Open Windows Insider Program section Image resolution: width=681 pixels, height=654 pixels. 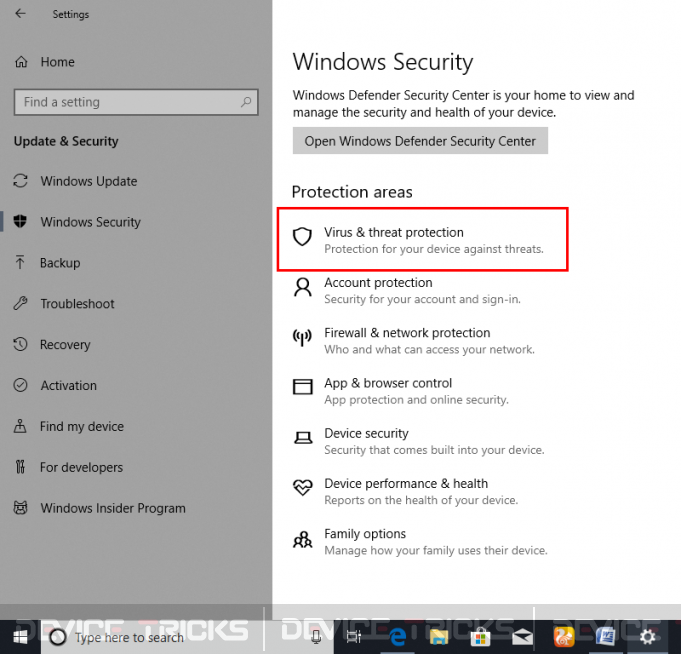(113, 508)
